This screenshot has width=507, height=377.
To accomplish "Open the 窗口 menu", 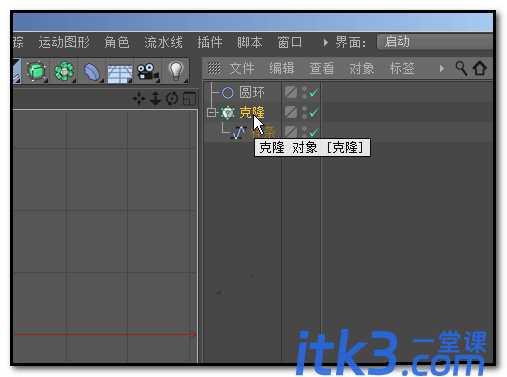I will pos(290,42).
